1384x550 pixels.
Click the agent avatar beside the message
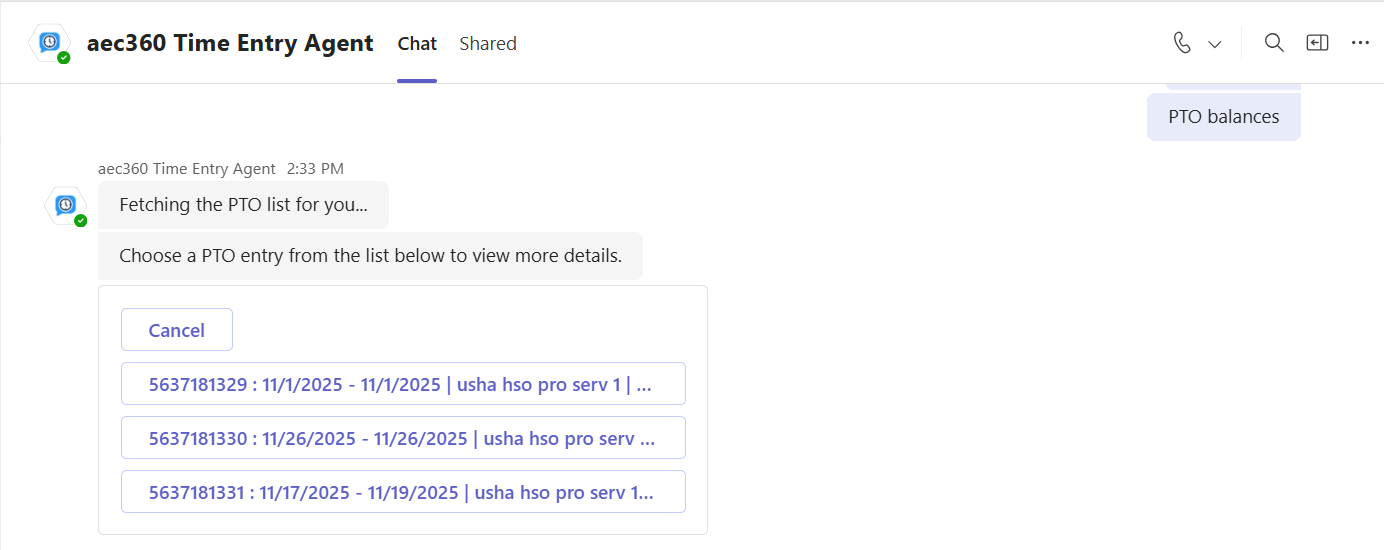point(66,205)
